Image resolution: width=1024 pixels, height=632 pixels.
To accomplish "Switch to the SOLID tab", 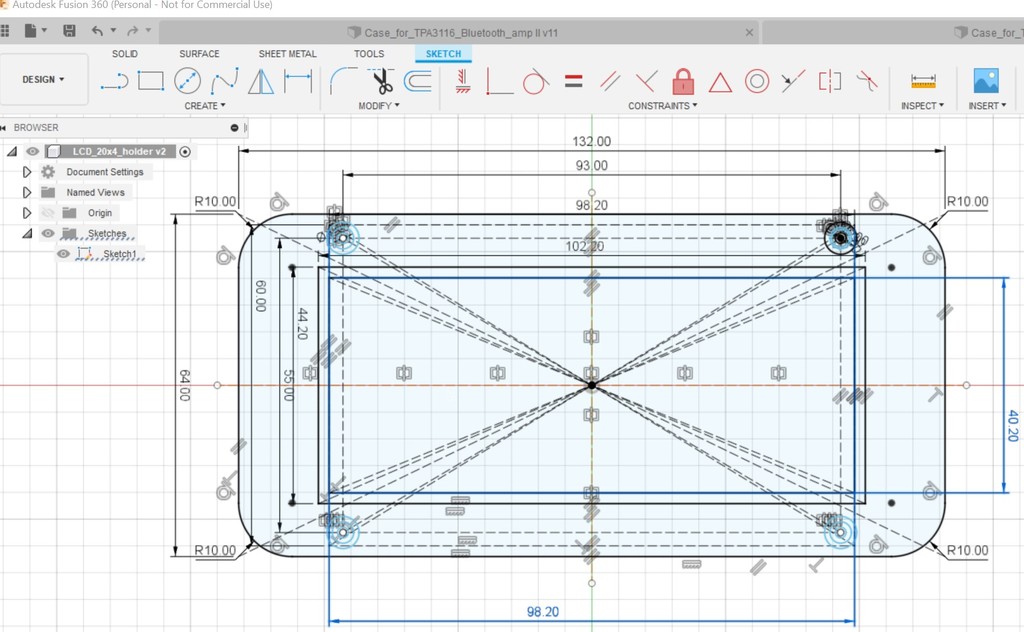I will pyautogui.click(x=124, y=54).
